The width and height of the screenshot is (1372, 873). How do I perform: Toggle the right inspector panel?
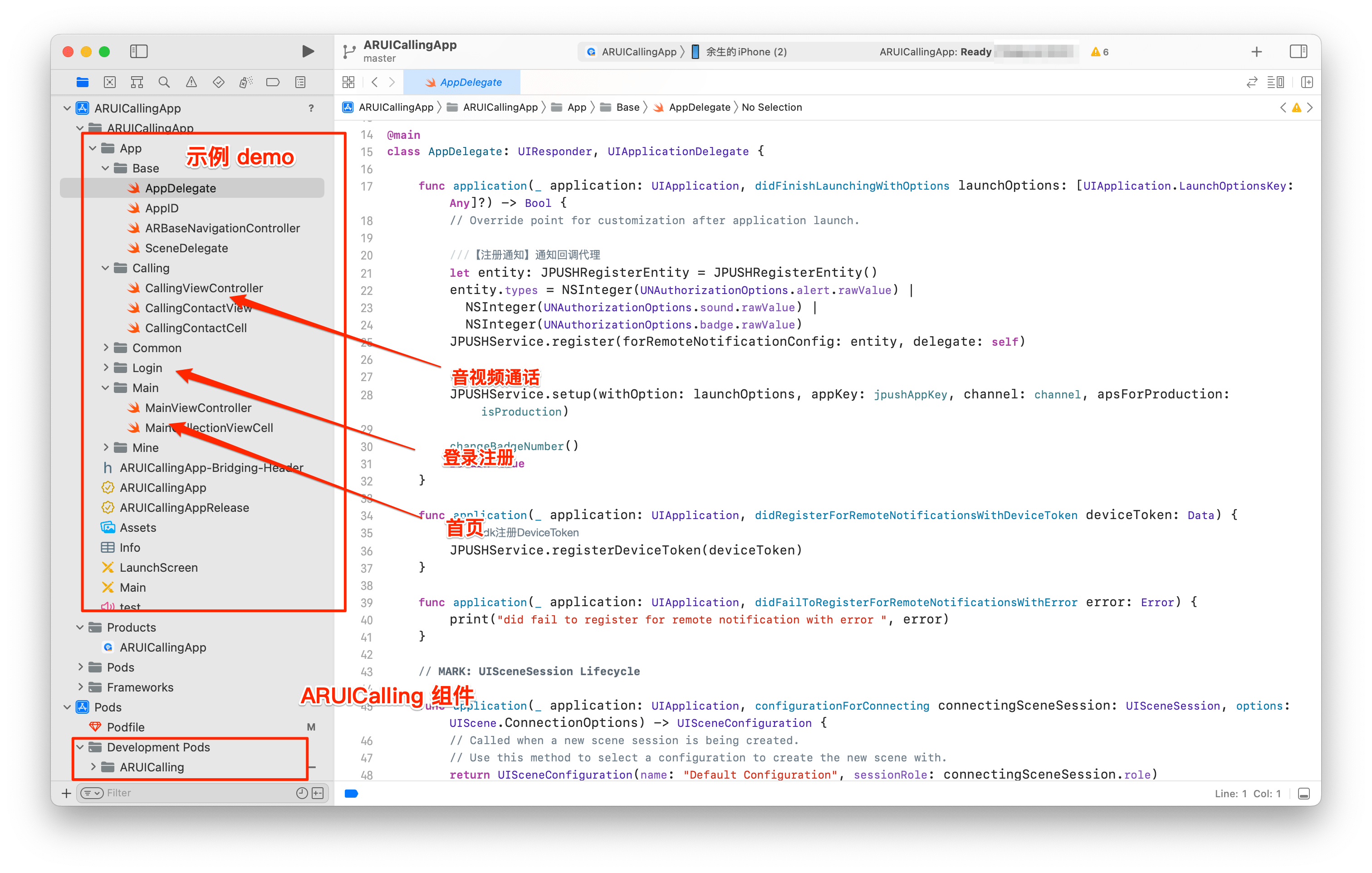coord(1298,51)
